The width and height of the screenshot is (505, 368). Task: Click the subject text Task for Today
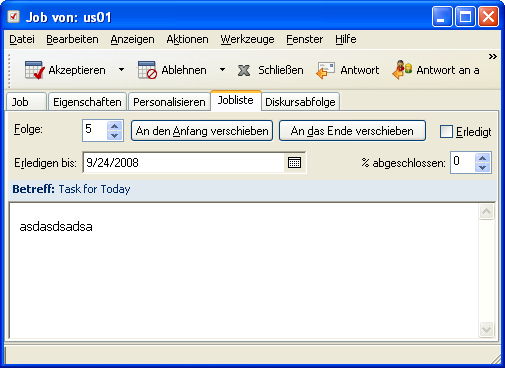(x=94, y=189)
